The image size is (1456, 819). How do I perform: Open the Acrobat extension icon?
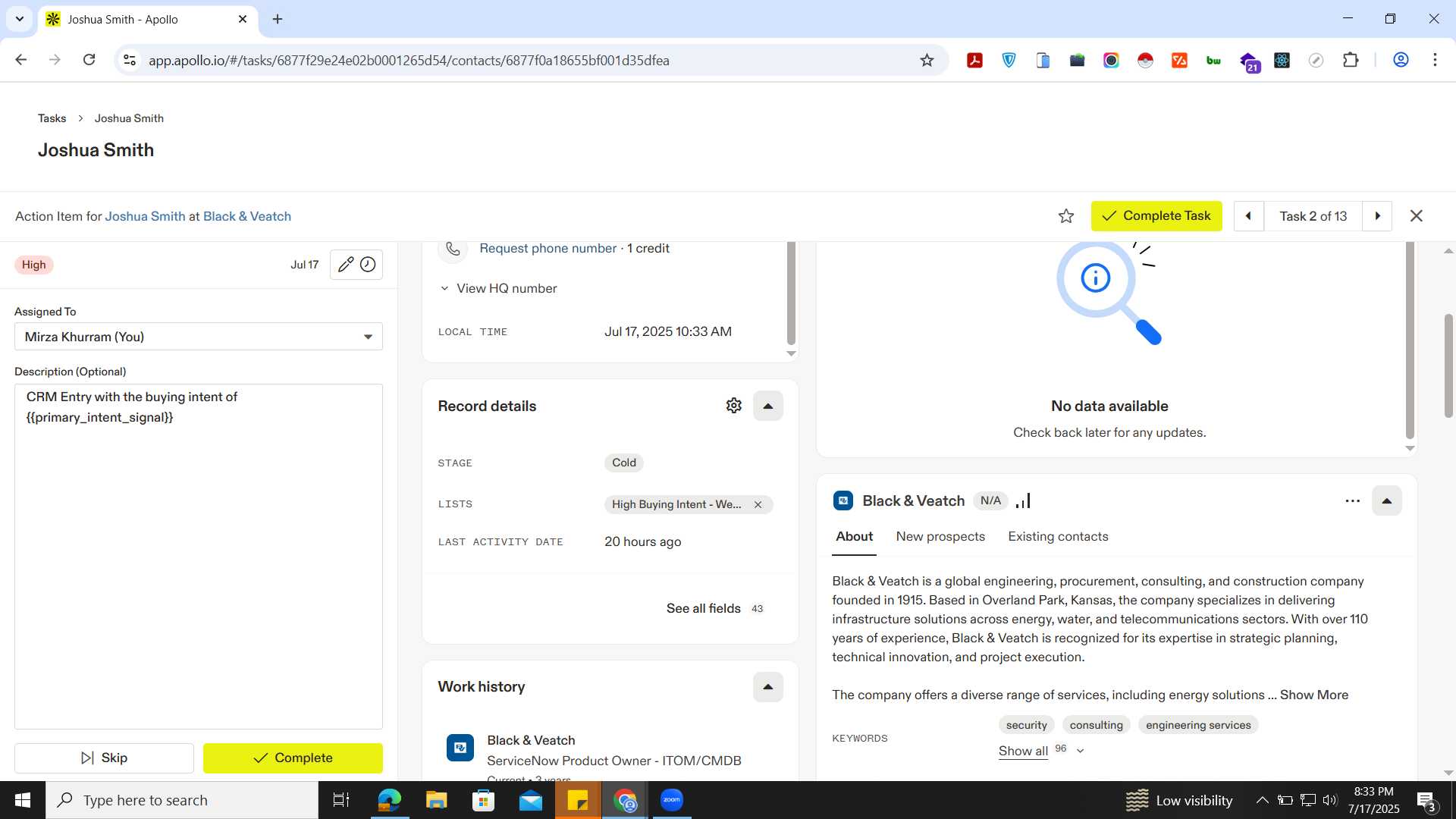[x=974, y=60]
